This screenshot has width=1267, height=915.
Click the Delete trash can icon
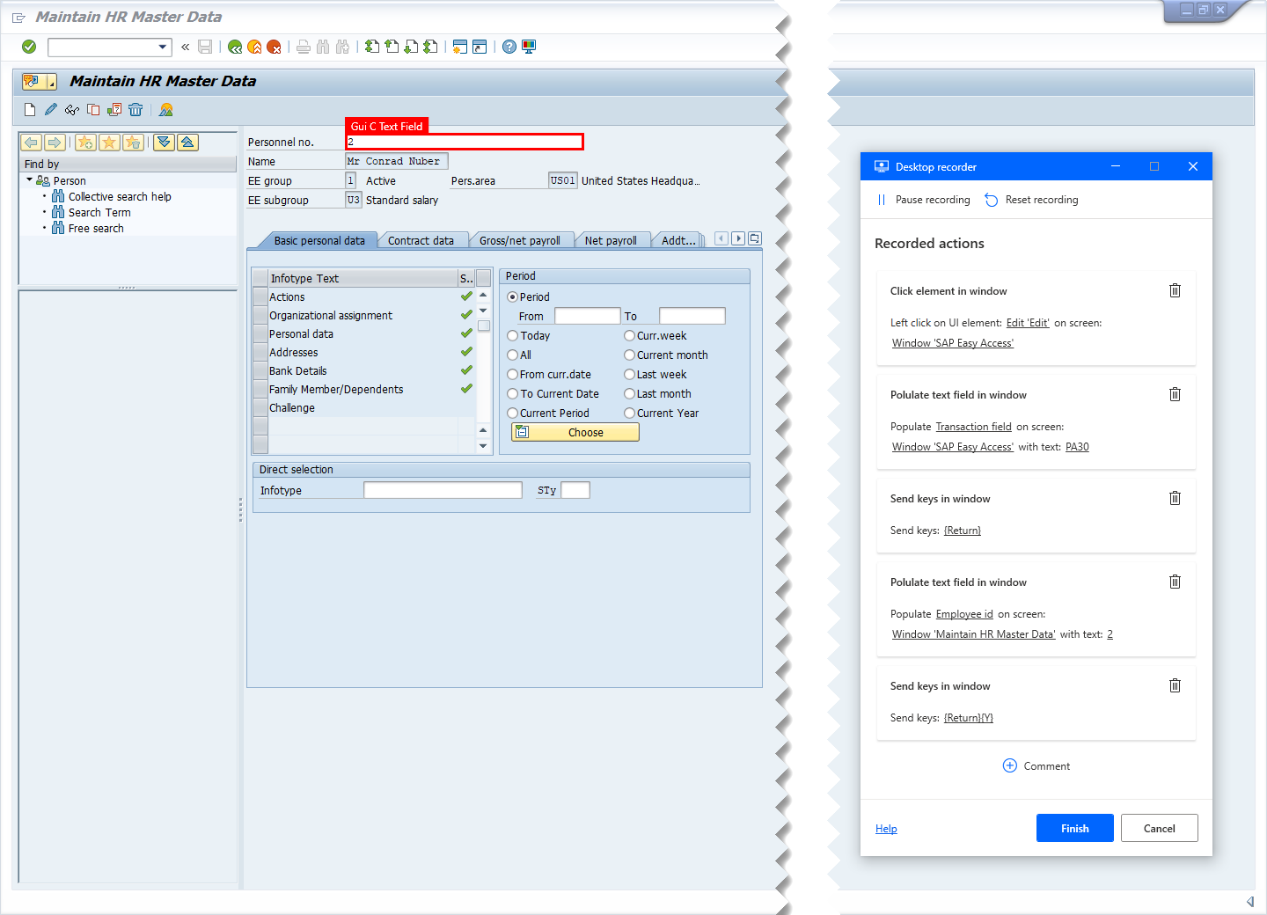click(136, 110)
